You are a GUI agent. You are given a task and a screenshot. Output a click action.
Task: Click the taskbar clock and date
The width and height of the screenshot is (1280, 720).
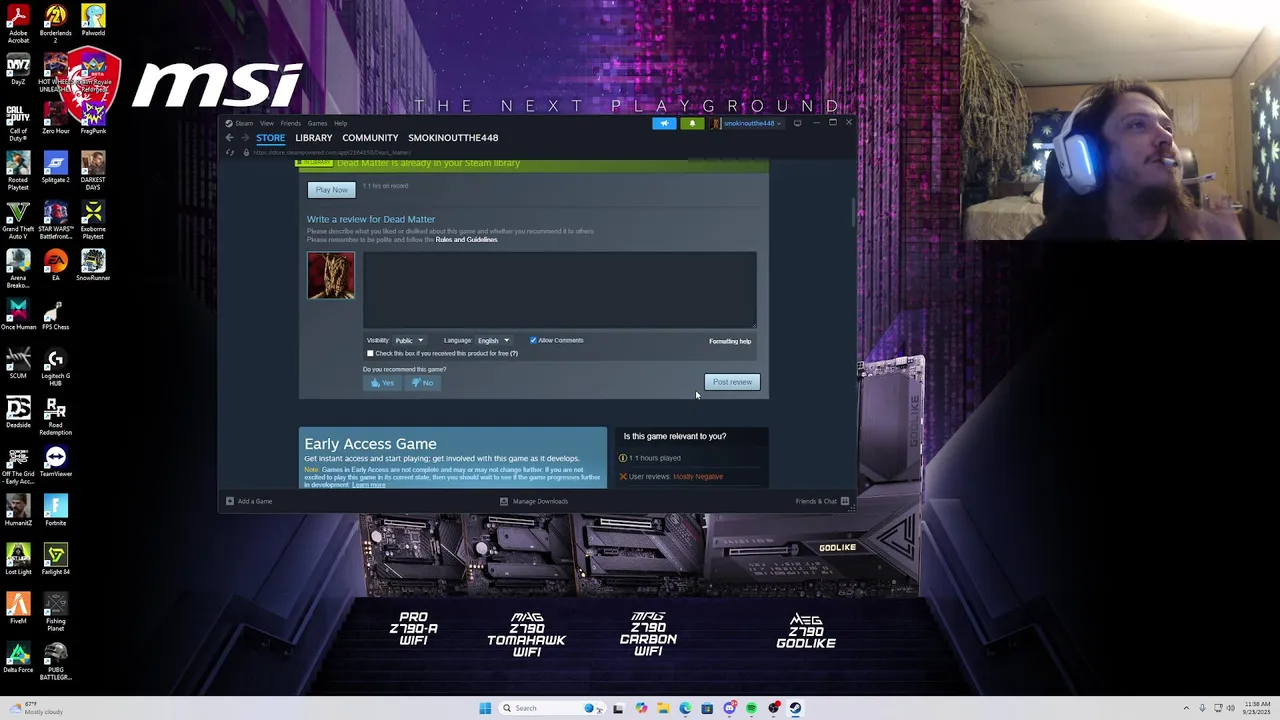[x=1256, y=708]
